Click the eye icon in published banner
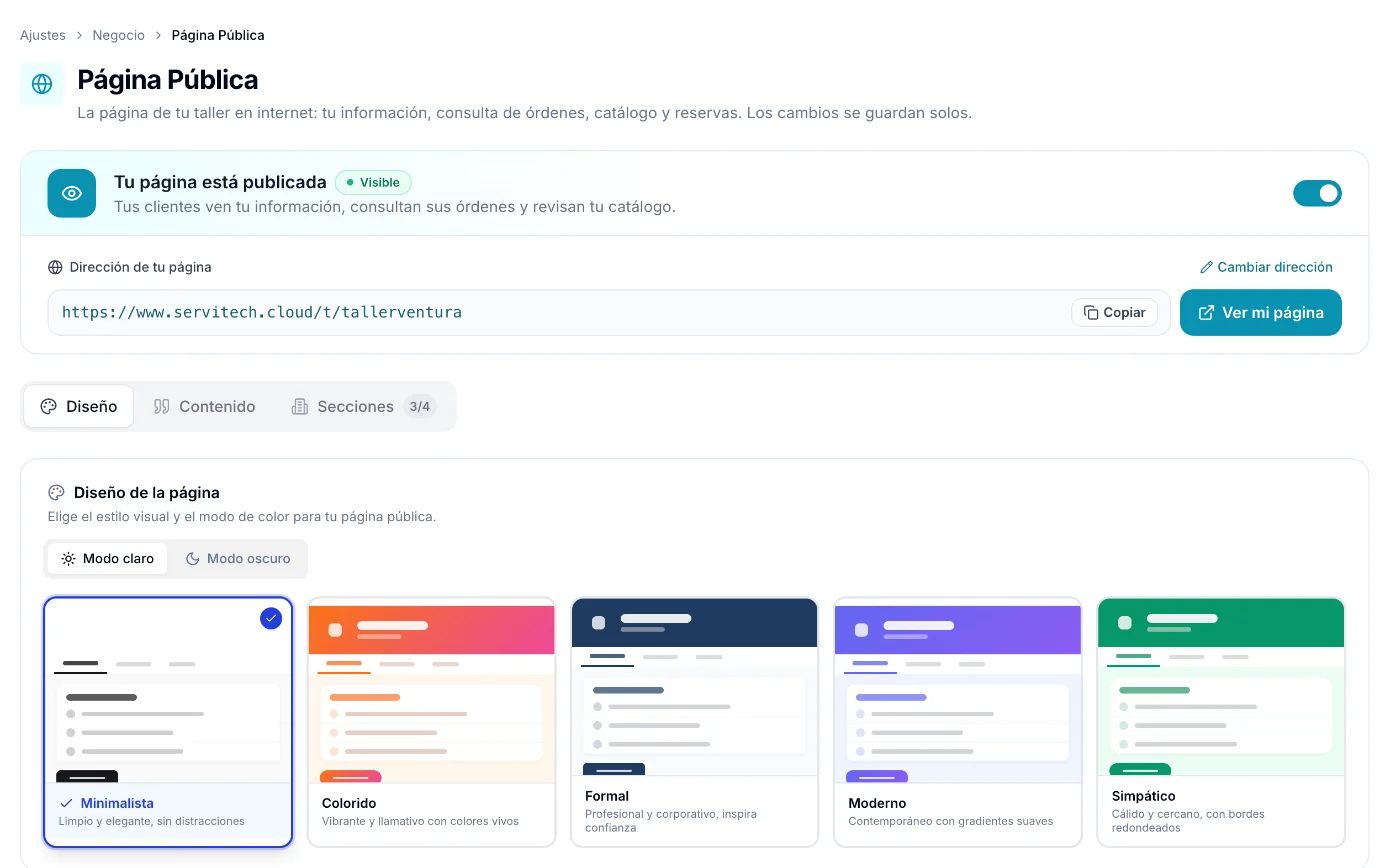The height and width of the screenshot is (868, 1396). click(72, 193)
